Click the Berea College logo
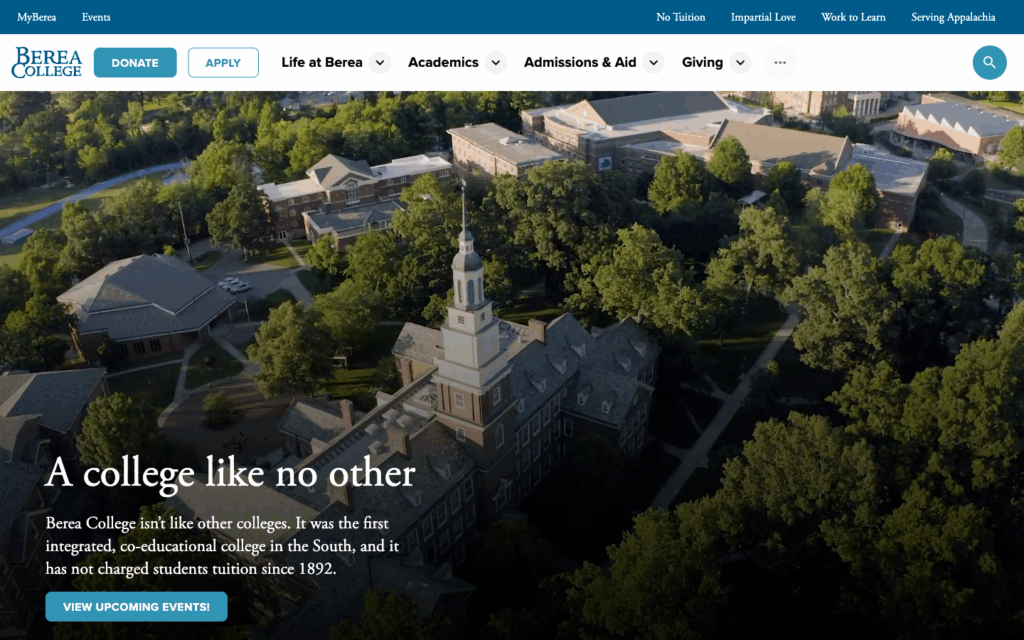 click(47, 63)
